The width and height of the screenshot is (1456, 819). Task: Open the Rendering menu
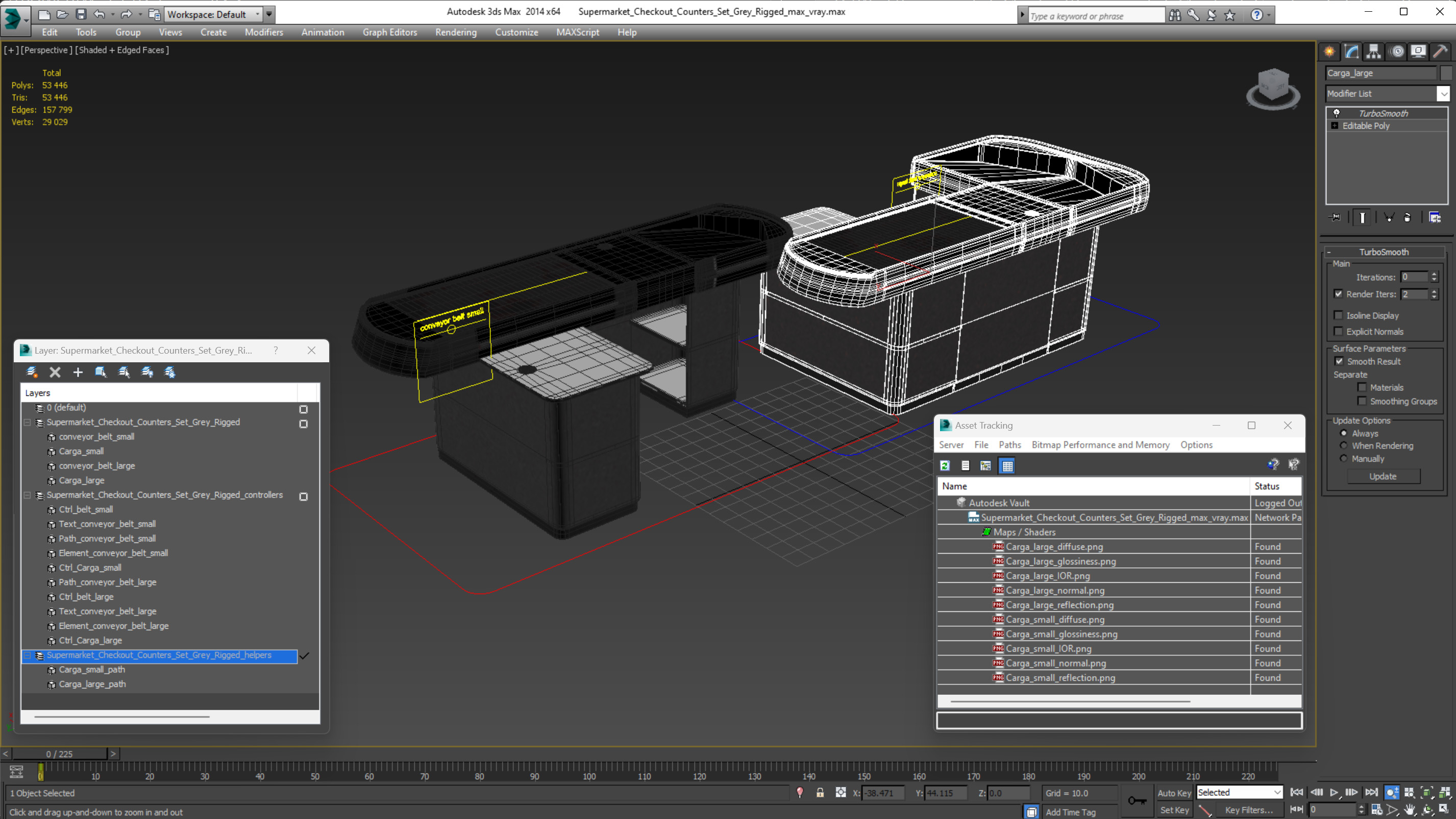(x=456, y=32)
